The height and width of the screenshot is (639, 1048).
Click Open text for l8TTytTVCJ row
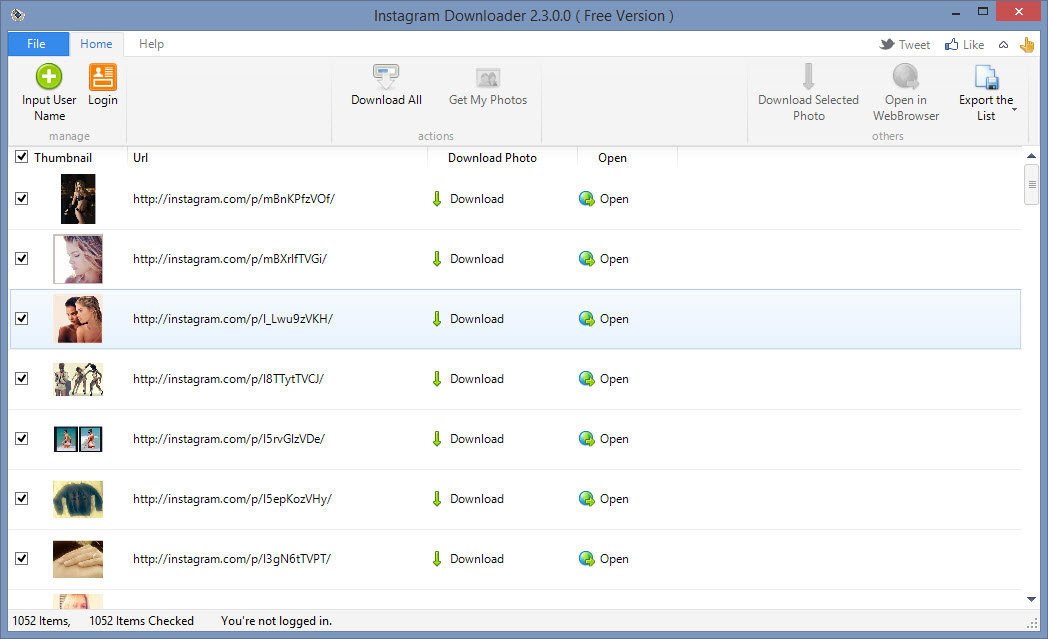point(614,379)
